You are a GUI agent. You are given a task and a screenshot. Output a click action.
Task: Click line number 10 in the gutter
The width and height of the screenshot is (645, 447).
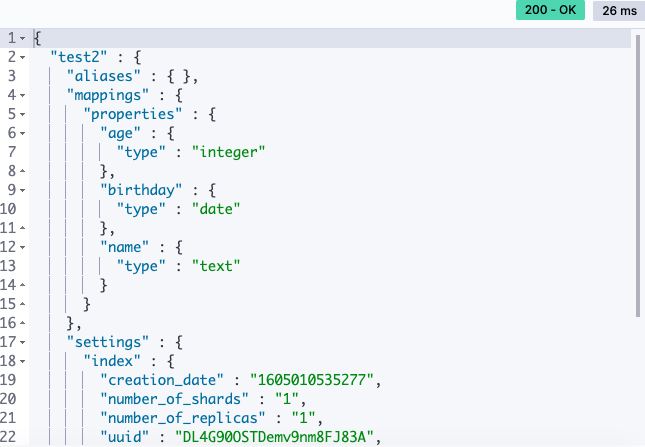[8, 209]
